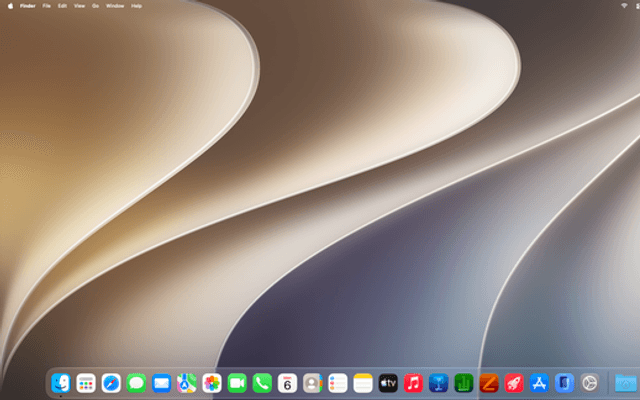This screenshot has height=400, width=640.
Task: Launch the Music app
Action: 413,383
